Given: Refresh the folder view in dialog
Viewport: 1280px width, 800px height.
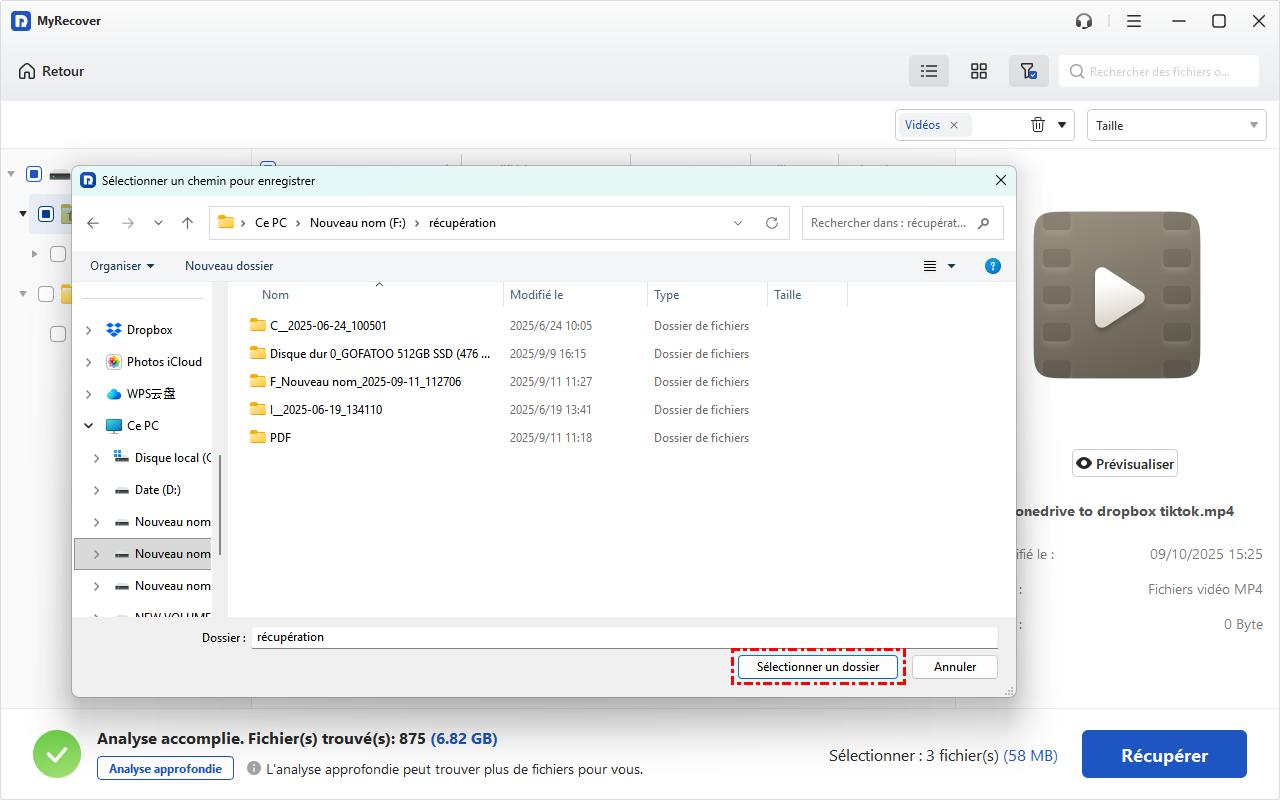Looking at the screenshot, I should [771, 223].
